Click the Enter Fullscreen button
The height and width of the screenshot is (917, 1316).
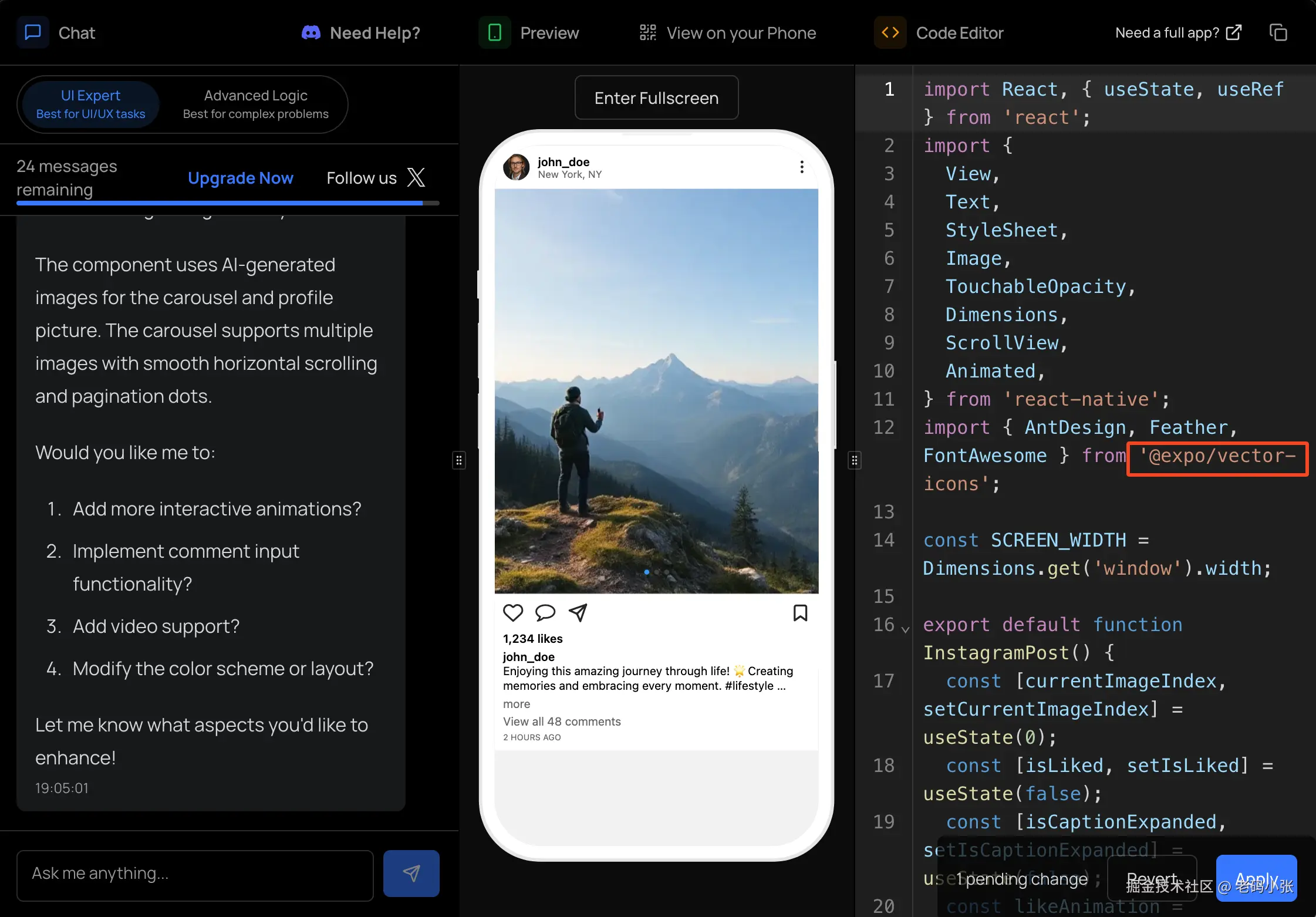(x=656, y=97)
